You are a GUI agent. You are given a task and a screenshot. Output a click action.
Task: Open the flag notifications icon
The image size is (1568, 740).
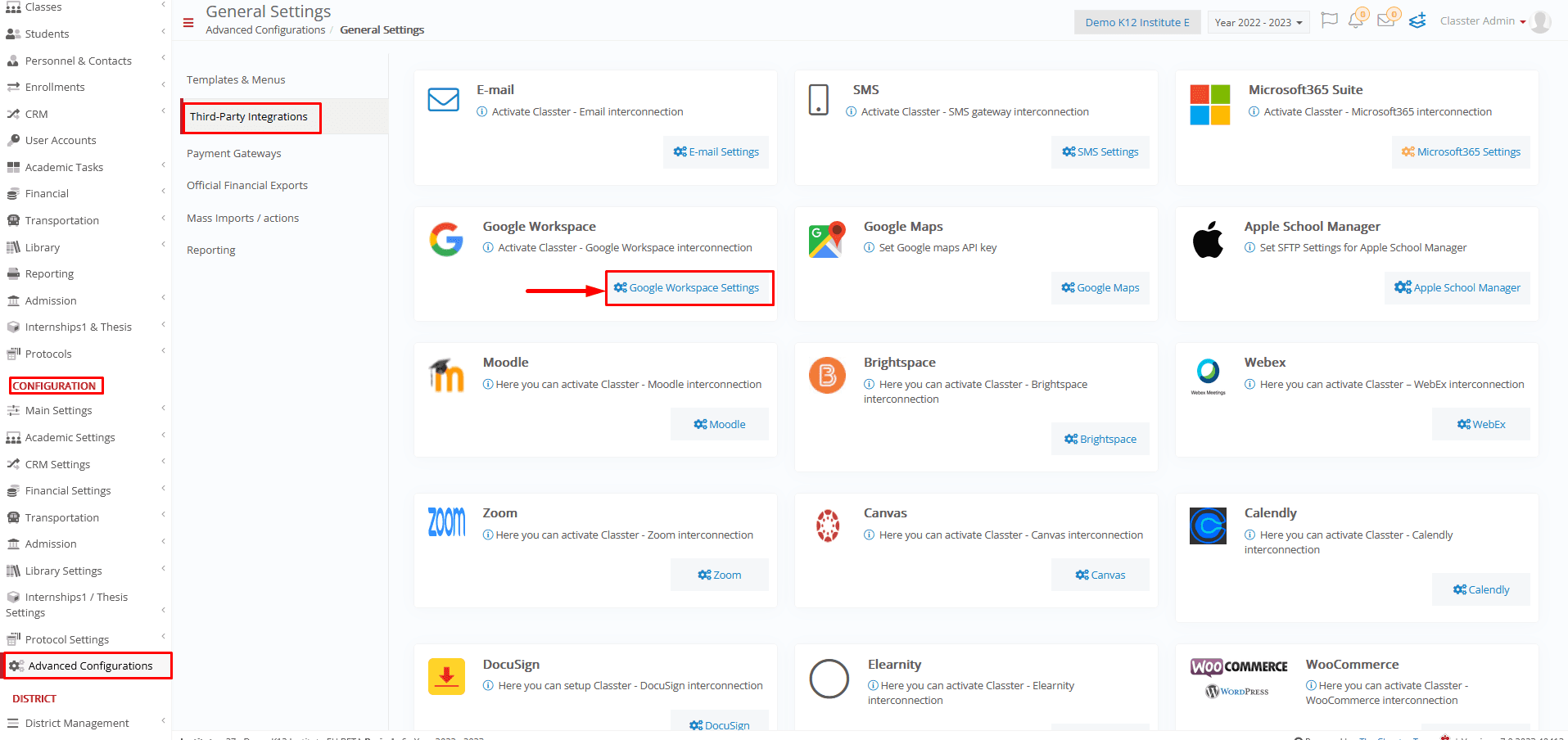pos(1330,20)
